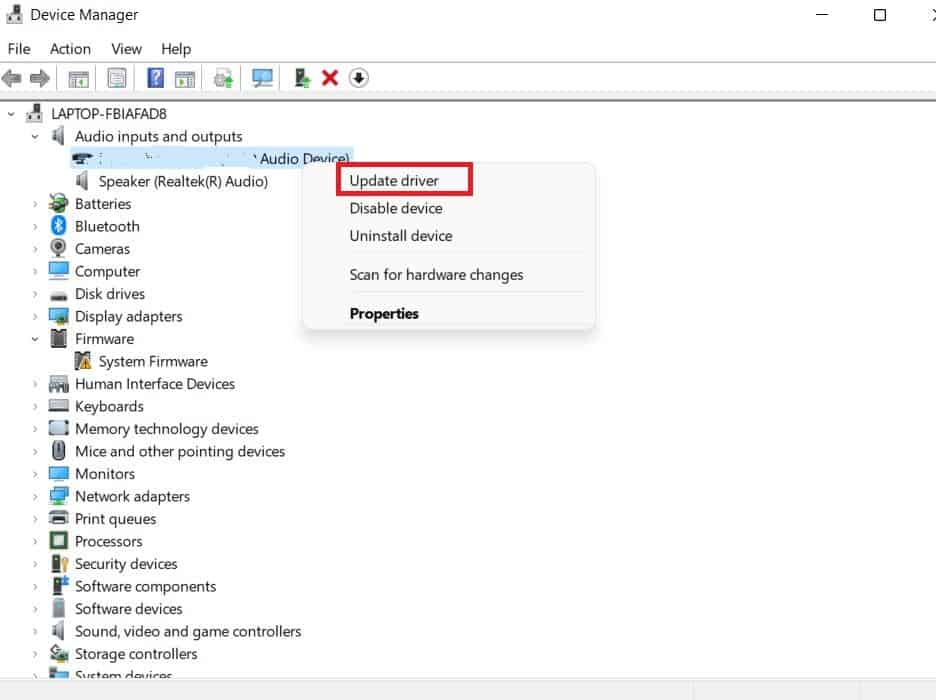936x700 pixels.
Task: Click the Back navigation arrow
Action: pos(12,78)
